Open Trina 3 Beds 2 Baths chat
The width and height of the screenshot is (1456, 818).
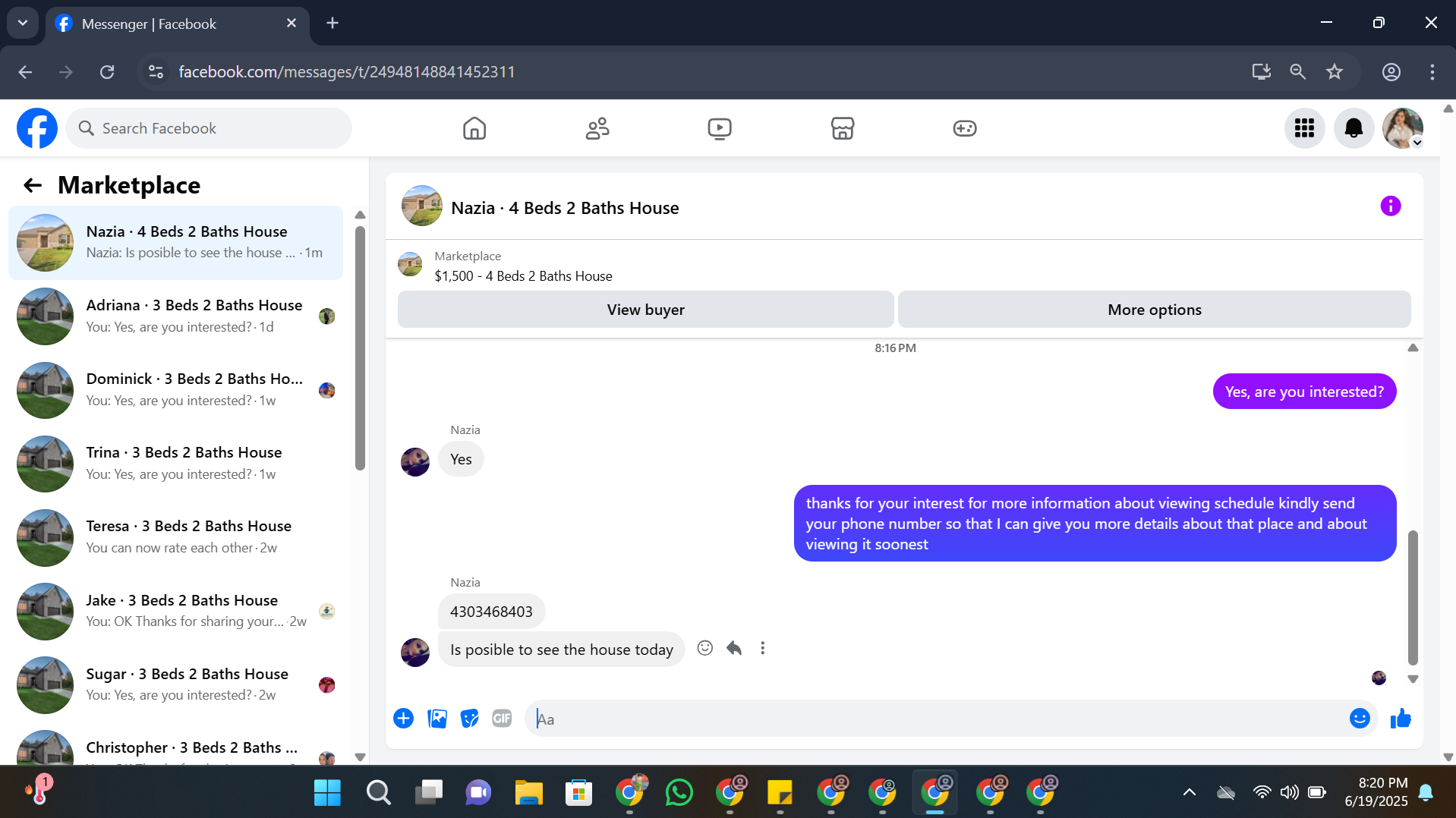pyautogui.click(x=175, y=464)
